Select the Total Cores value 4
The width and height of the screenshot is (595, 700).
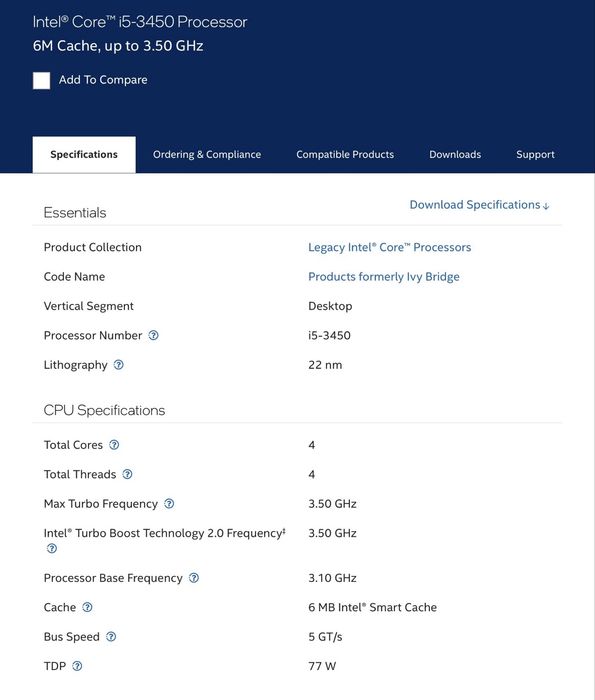tap(312, 445)
